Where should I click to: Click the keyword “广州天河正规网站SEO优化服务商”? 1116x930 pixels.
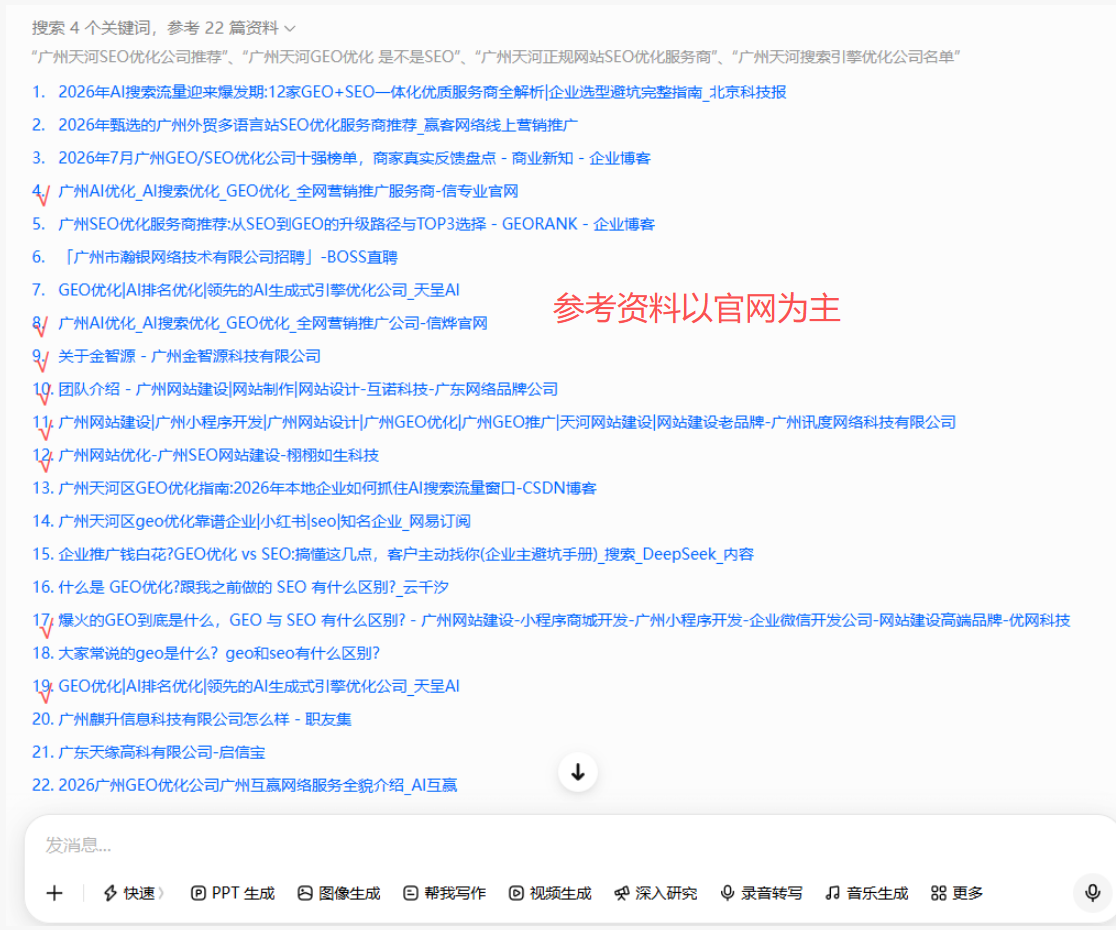pos(594,57)
